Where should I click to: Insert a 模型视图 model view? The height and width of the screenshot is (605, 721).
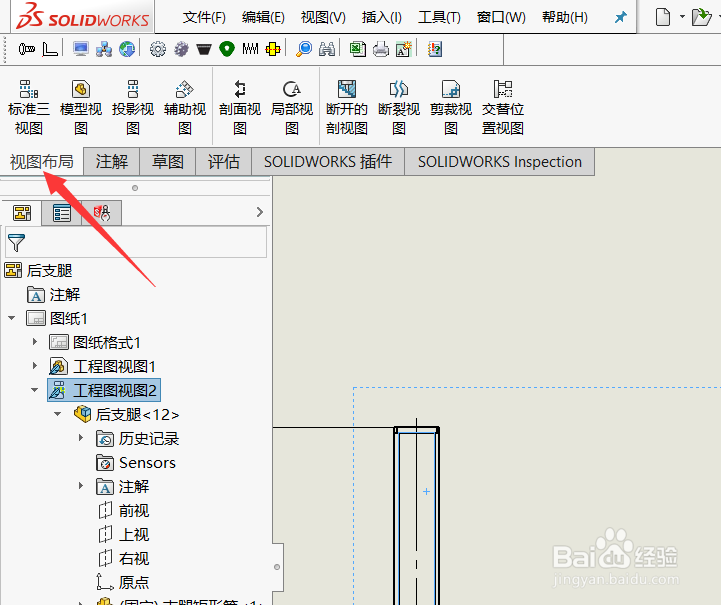[81, 107]
